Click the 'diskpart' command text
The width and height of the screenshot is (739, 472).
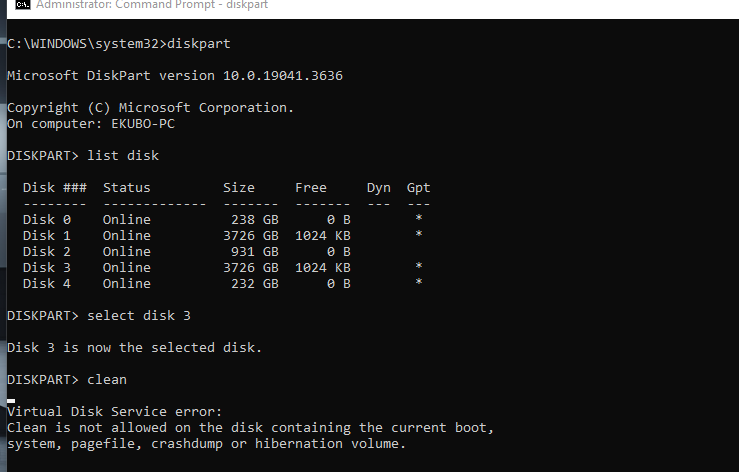(198, 44)
